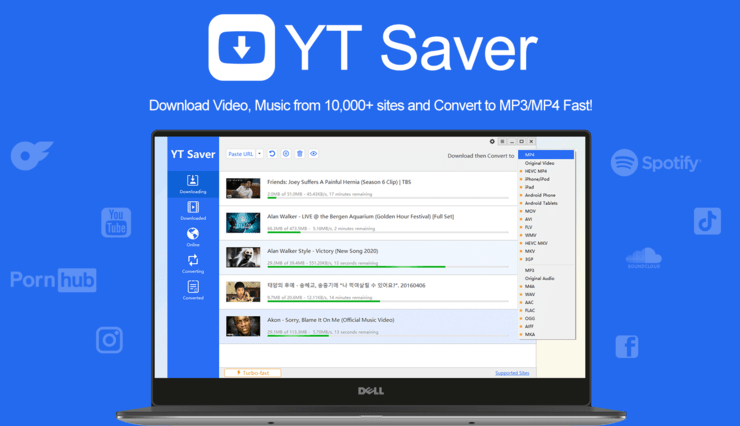740x426 pixels.
Task: Choose 3GP format option
Action: [529, 259]
